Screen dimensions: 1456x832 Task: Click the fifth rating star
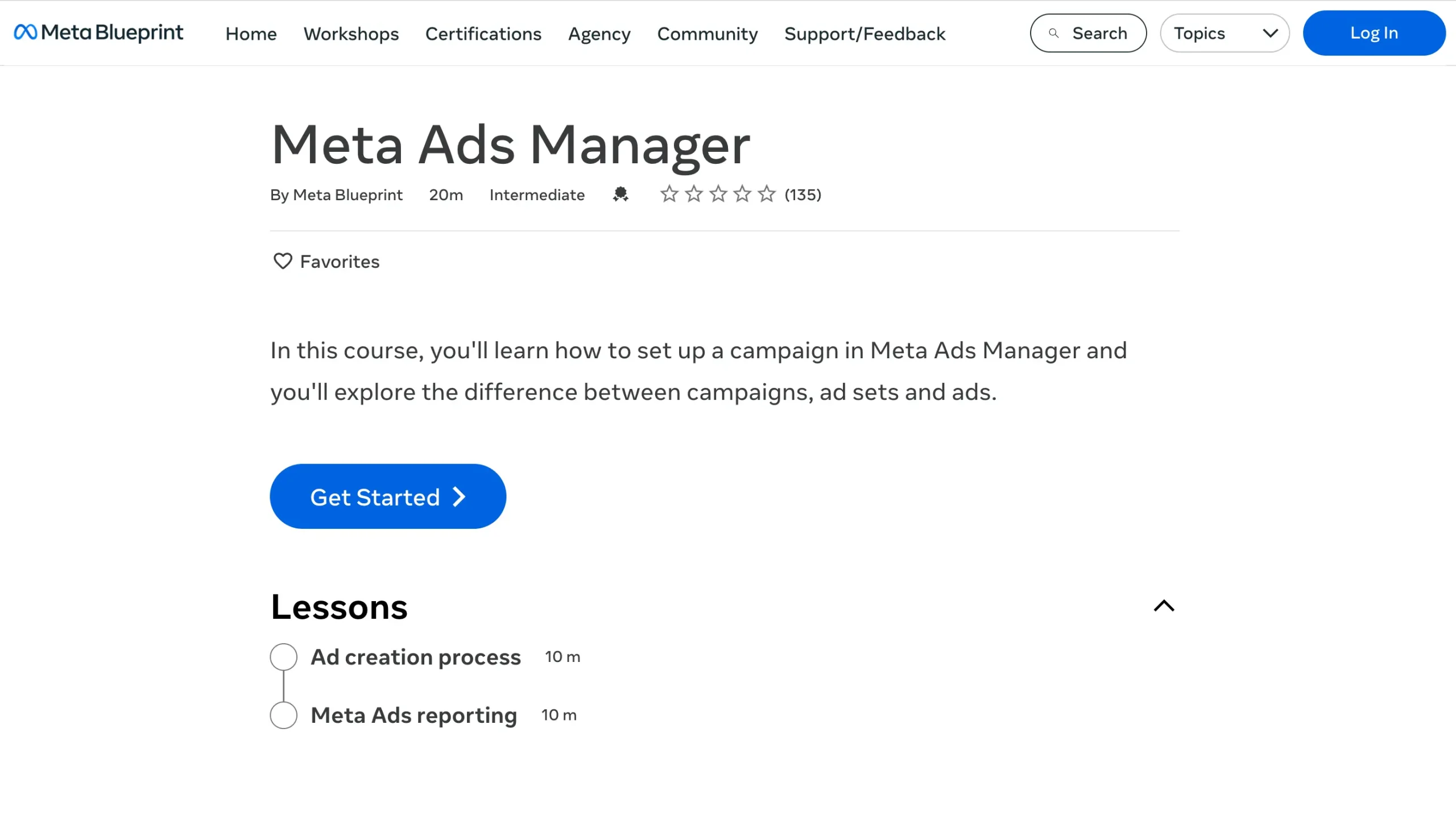(x=767, y=194)
